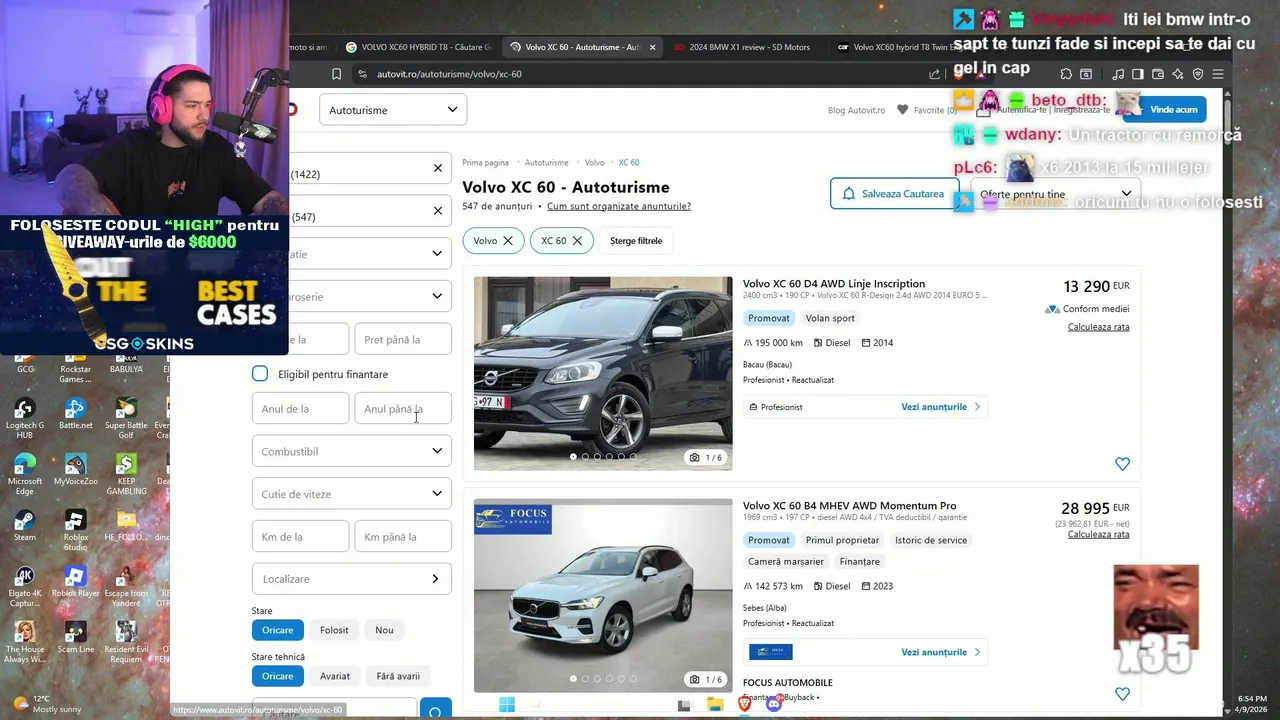Favorite the Volvo XC 60 D4 listing heart
This screenshot has height=720, width=1280.
pyautogui.click(x=1122, y=464)
